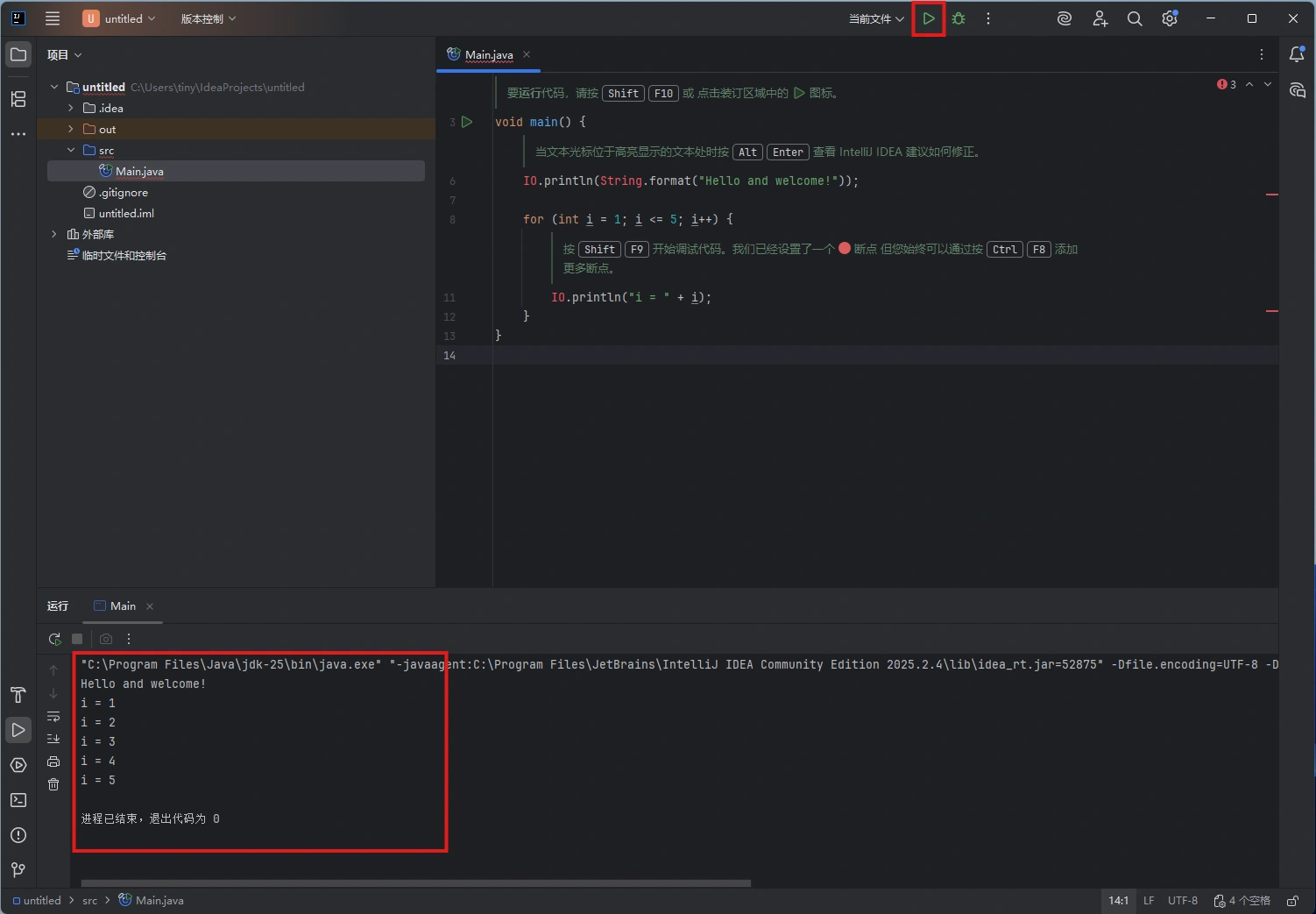Screen dimensions: 1316x914
Task: Open the Search Everywhere magnifier
Action: pyautogui.click(x=1135, y=18)
